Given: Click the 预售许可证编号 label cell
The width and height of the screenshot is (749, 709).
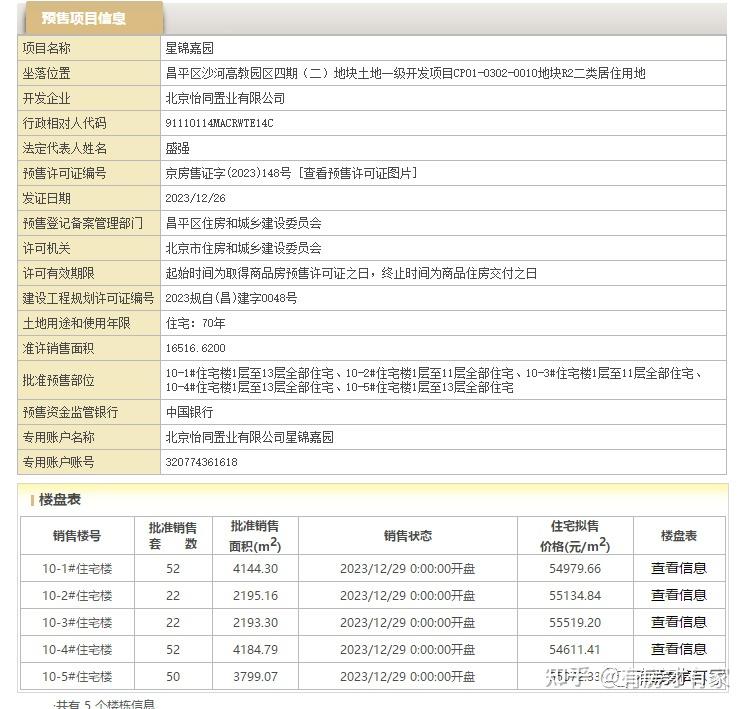Looking at the screenshot, I should [x=89, y=173].
